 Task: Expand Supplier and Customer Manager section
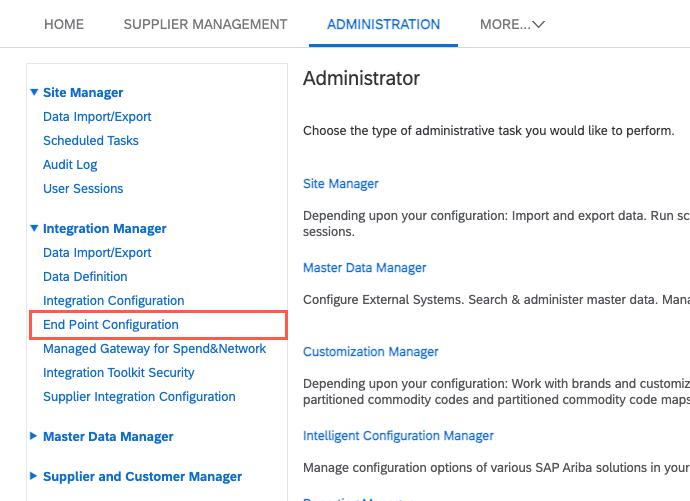(34, 477)
